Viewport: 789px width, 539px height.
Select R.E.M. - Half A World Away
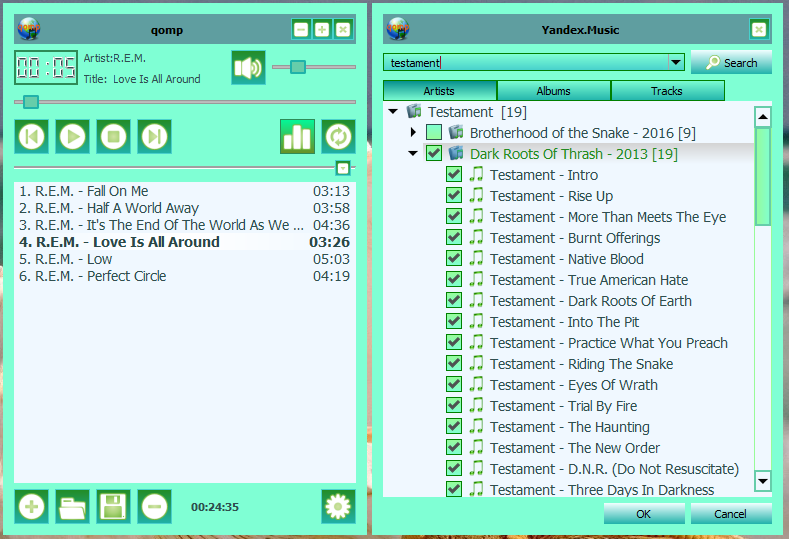(x=185, y=208)
